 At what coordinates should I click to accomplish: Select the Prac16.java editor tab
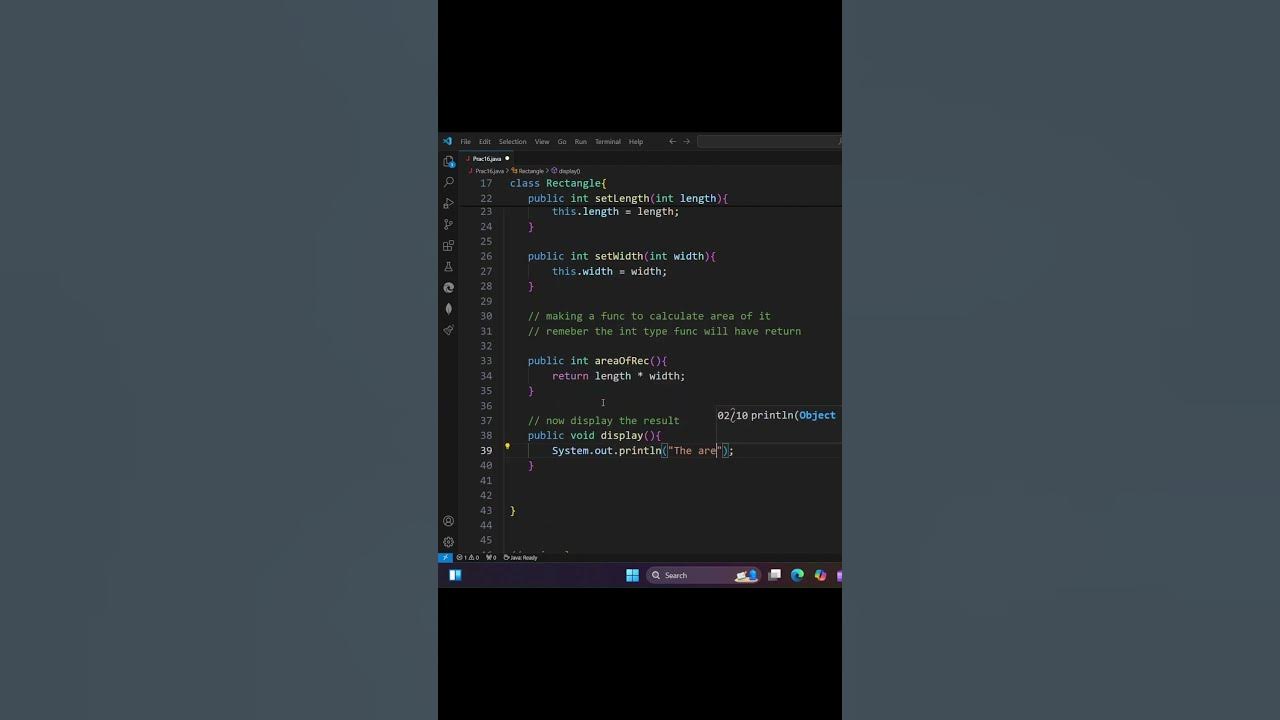(487, 158)
